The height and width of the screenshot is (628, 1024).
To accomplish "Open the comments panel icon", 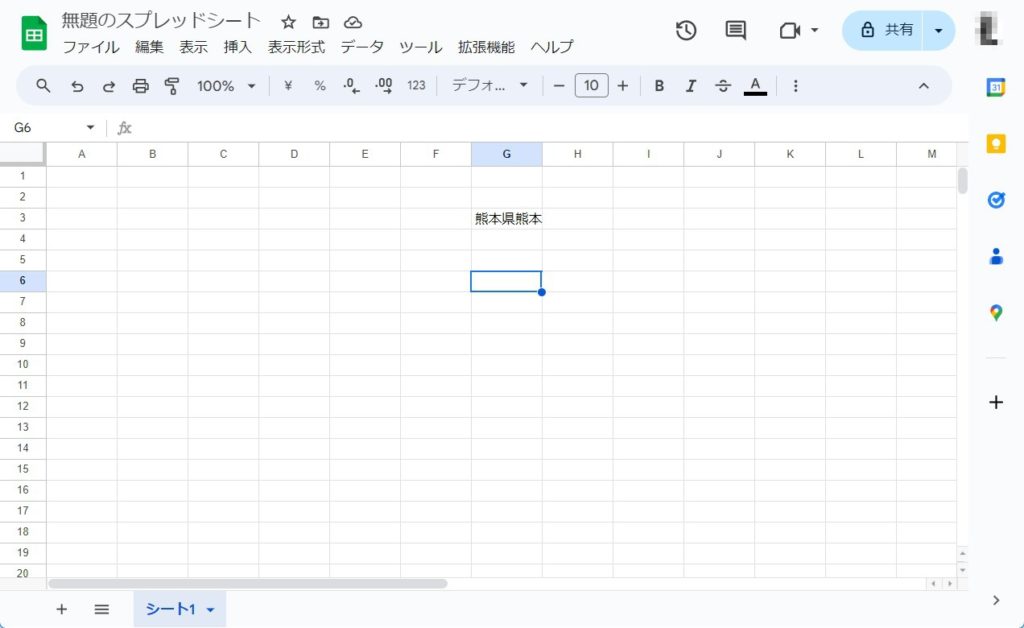I will tap(735, 30).
